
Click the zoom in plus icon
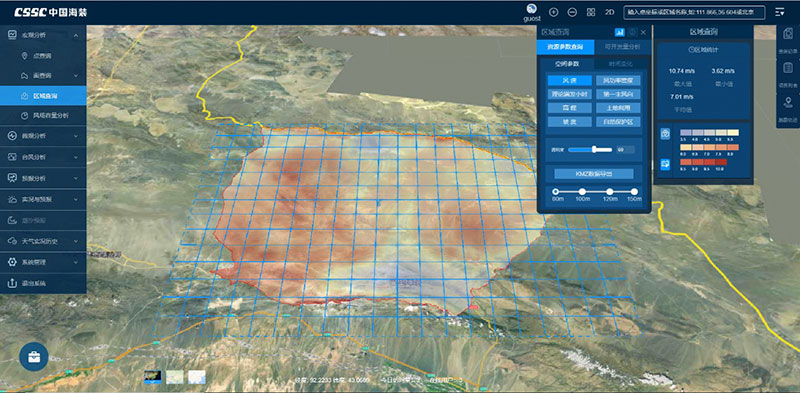point(554,12)
